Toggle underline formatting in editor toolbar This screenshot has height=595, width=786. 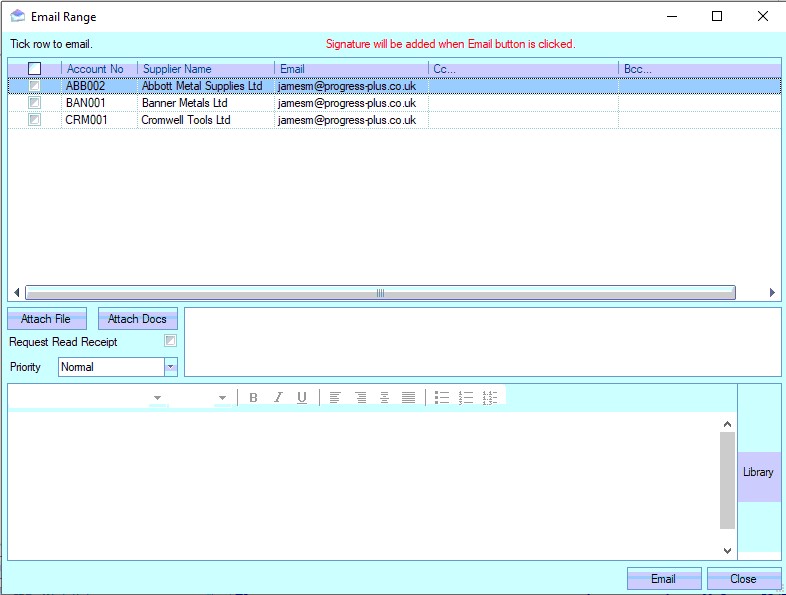pyautogui.click(x=302, y=398)
